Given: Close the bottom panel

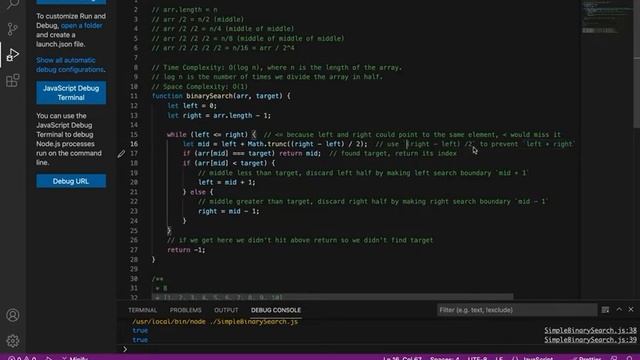Looking at the screenshot, I should (x=631, y=309).
